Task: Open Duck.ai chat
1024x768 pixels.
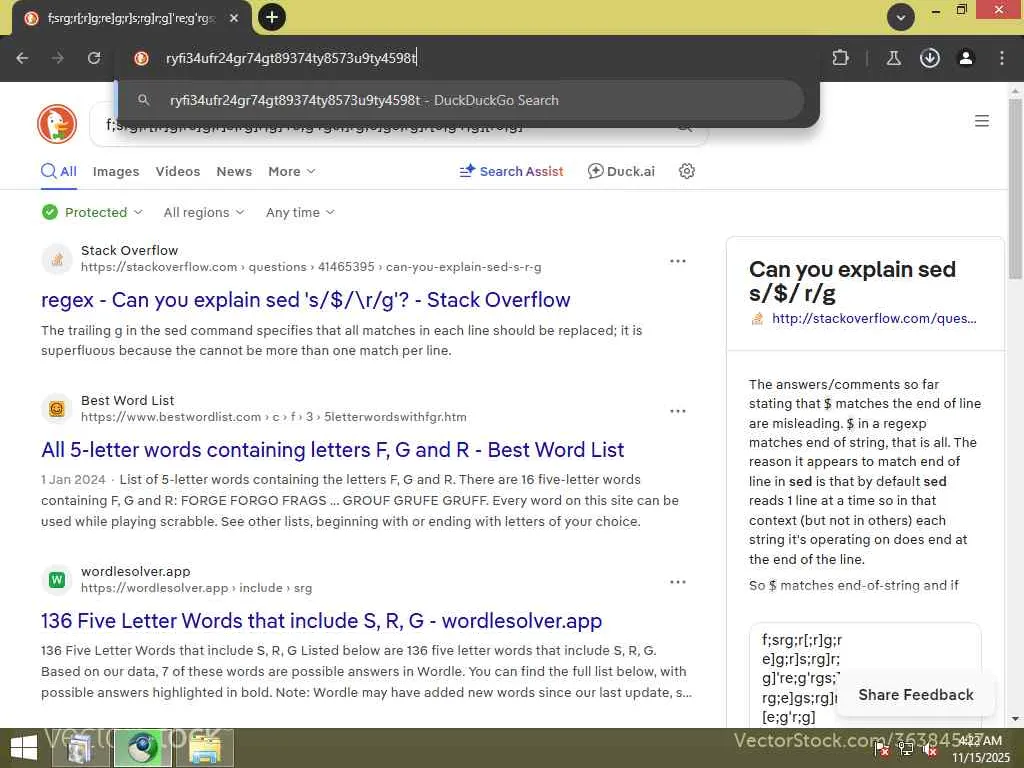Action: click(621, 171)
